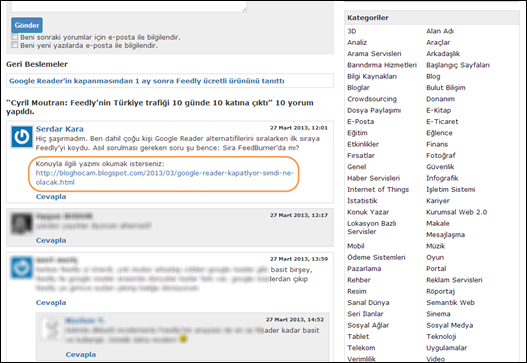
Task: Open the Kariyer category
Action: click(x=438, y=201)
